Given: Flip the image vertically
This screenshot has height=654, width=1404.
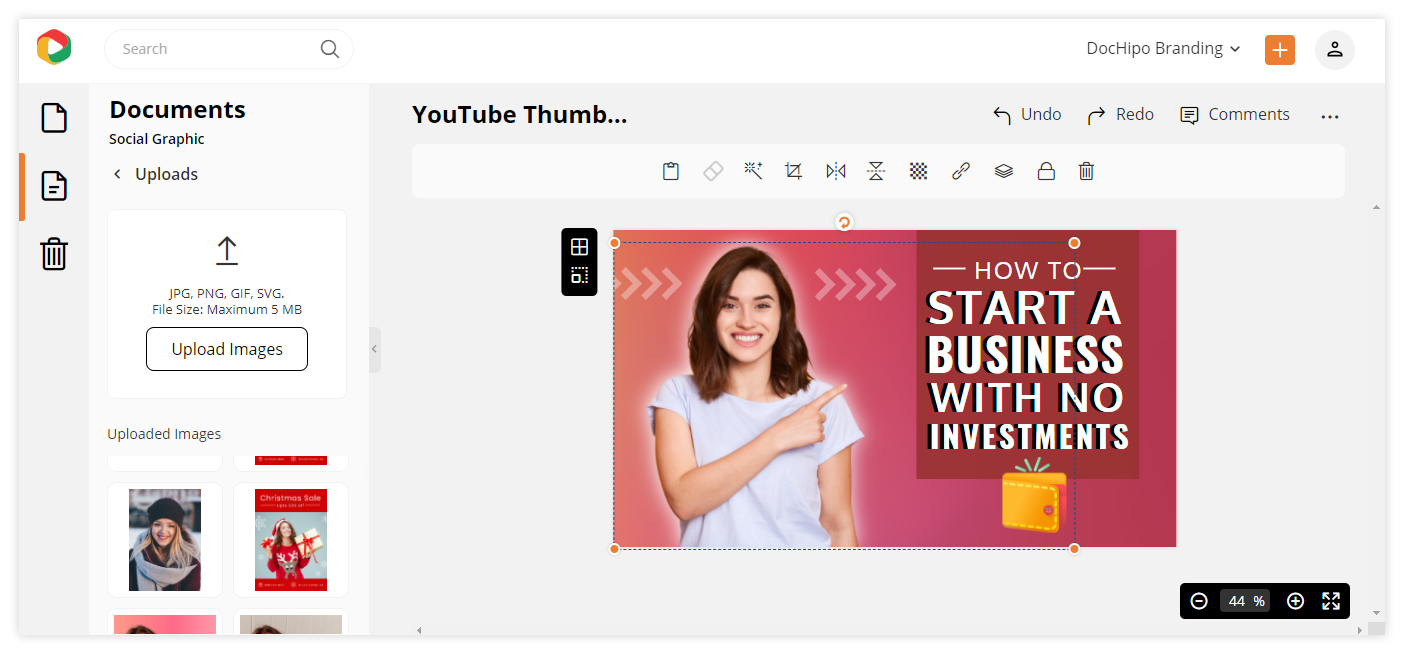Looking at the screenshot, I should pyautogui.click(x=876, y=171).
